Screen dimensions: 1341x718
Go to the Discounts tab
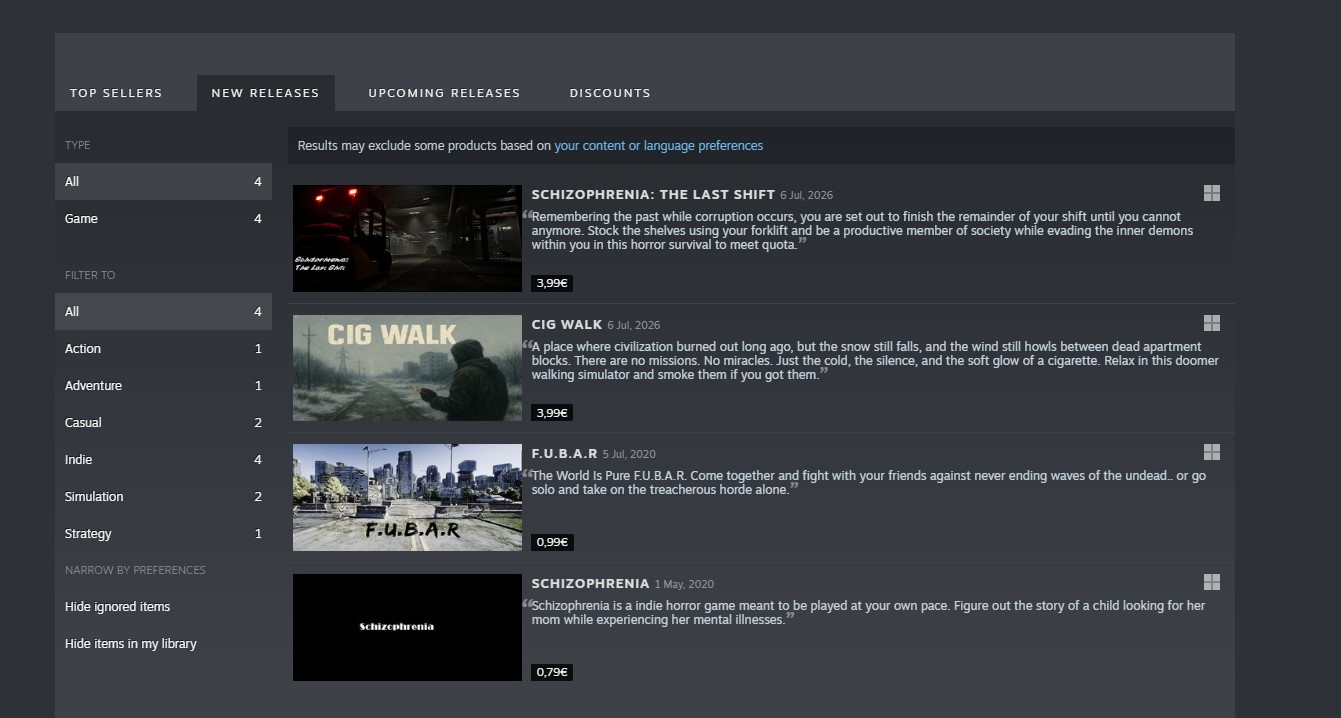pos(610,93)
